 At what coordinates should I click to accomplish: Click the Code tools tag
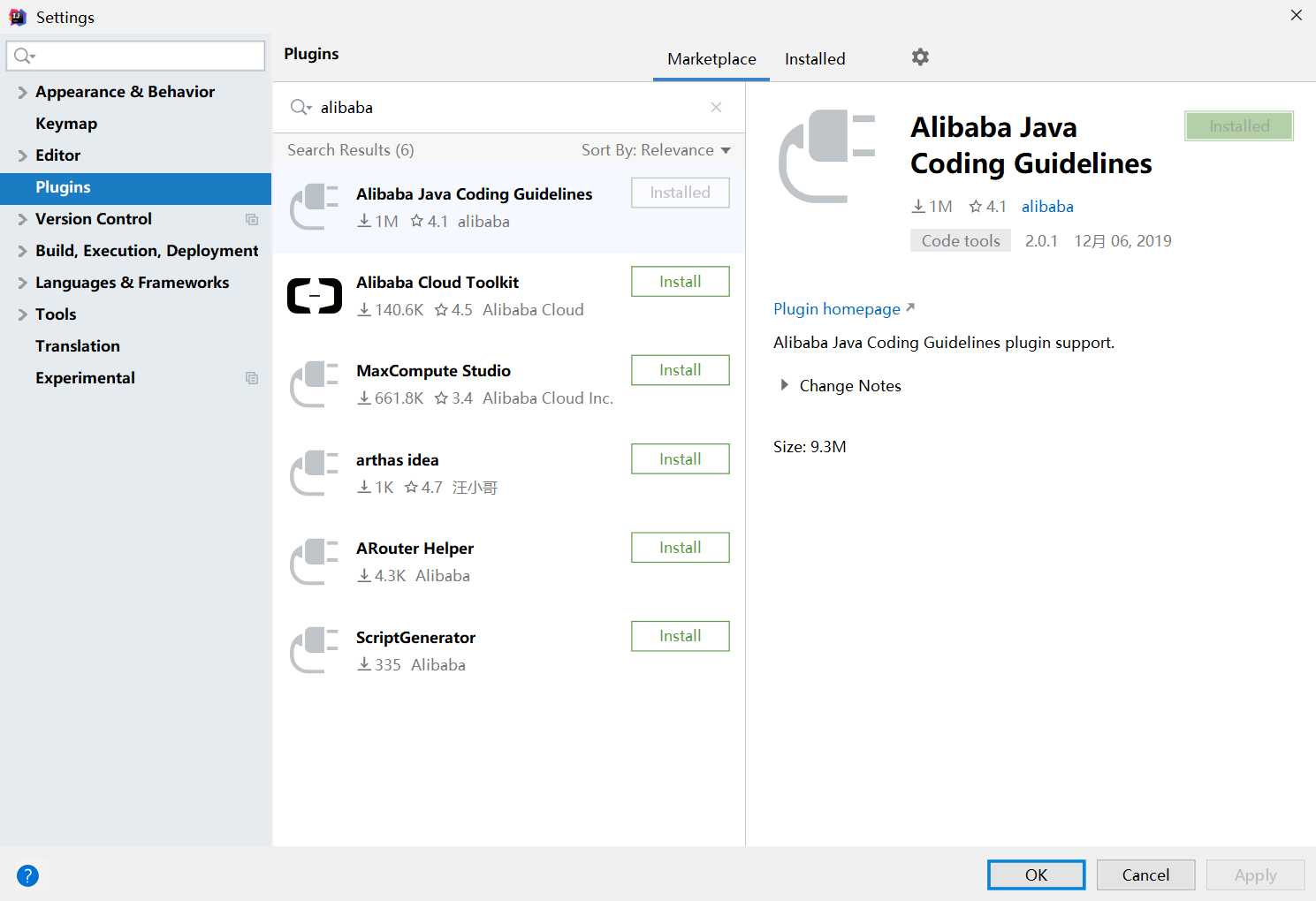click(x=961, y=241)
